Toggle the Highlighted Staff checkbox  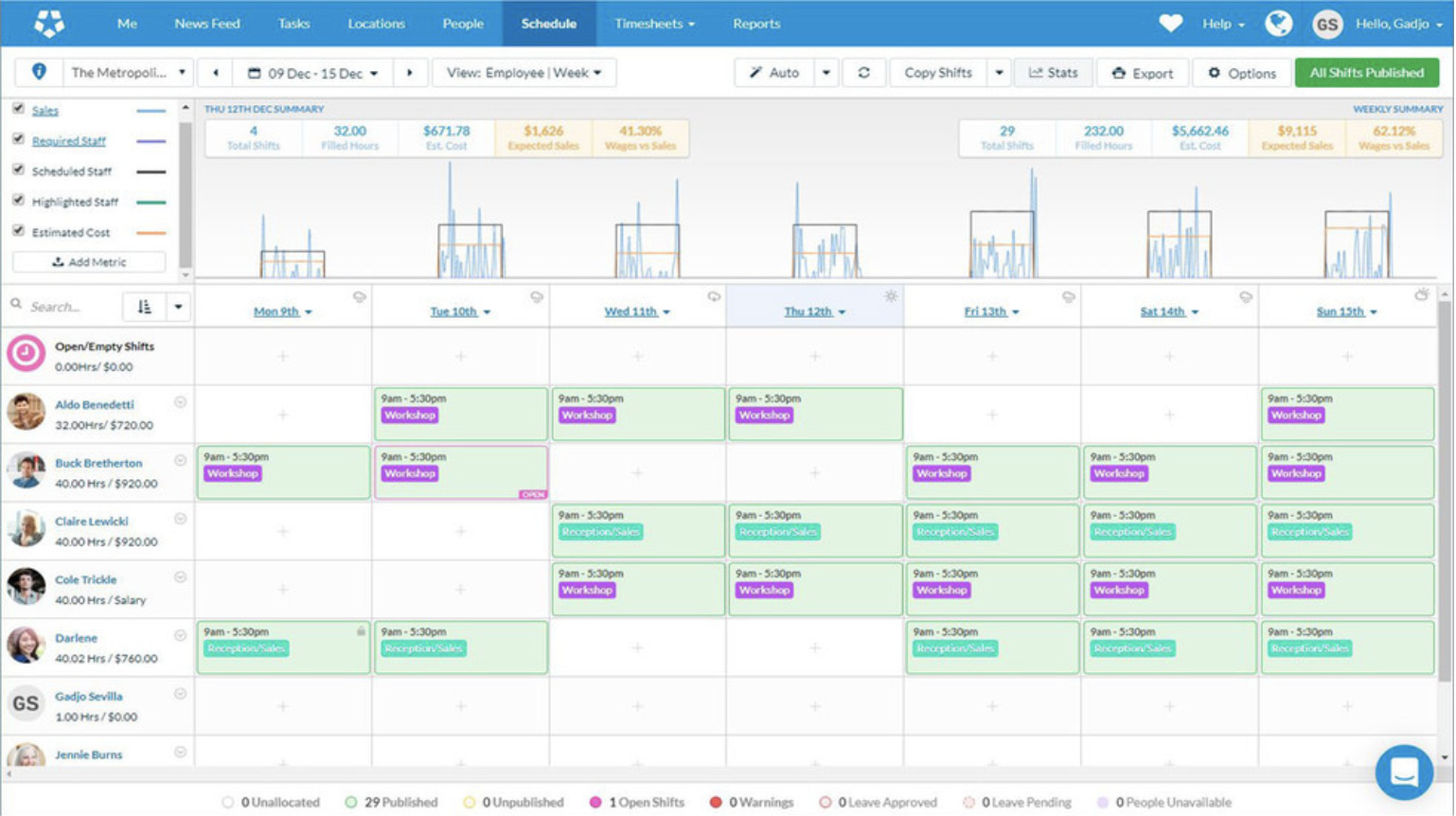18,200
